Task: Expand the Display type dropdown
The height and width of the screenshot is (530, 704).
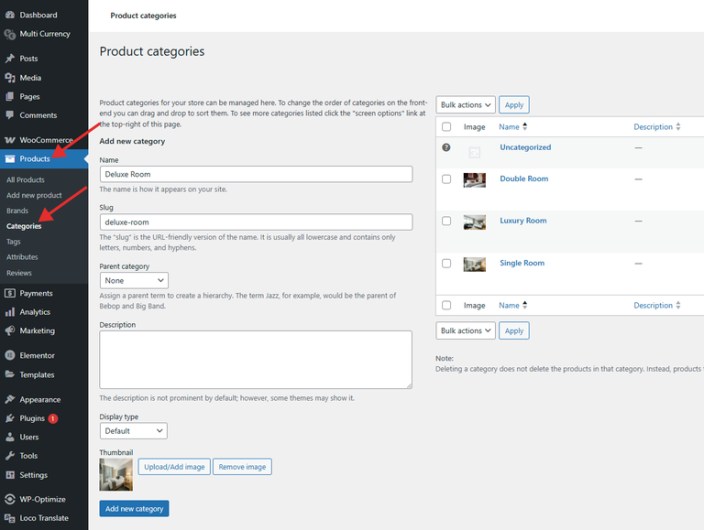Action: pyautogui.click(x=134, y=431)
